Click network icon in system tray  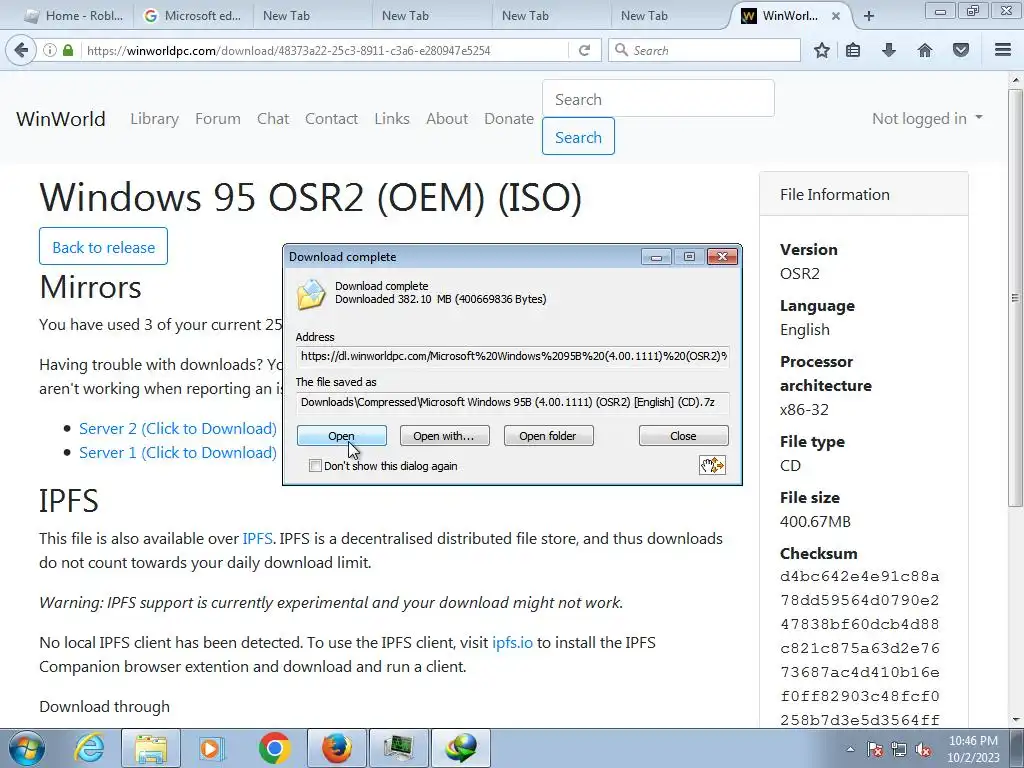click(899, 749)
